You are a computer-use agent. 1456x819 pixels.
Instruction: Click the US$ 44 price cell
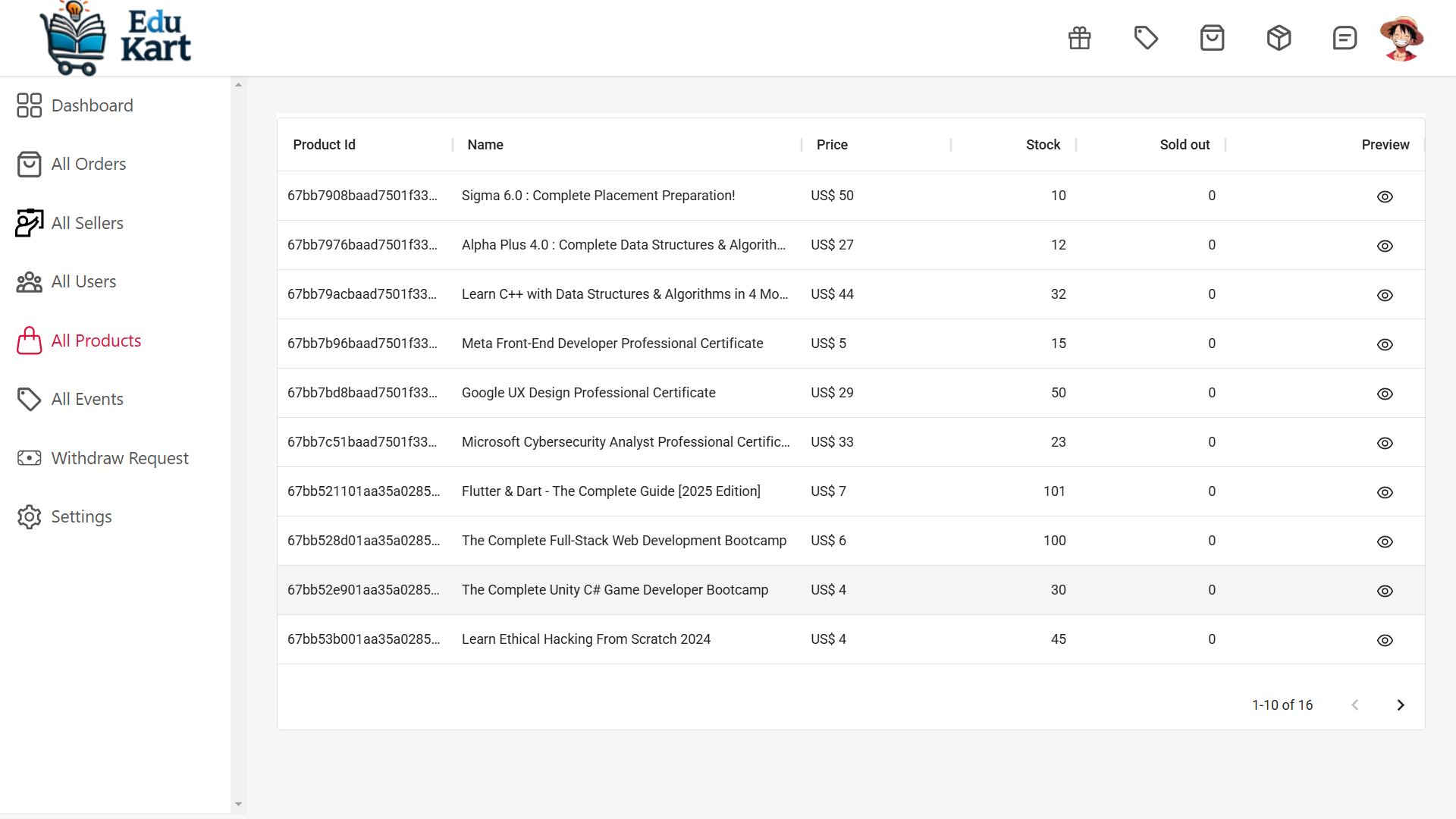[832, 294]
